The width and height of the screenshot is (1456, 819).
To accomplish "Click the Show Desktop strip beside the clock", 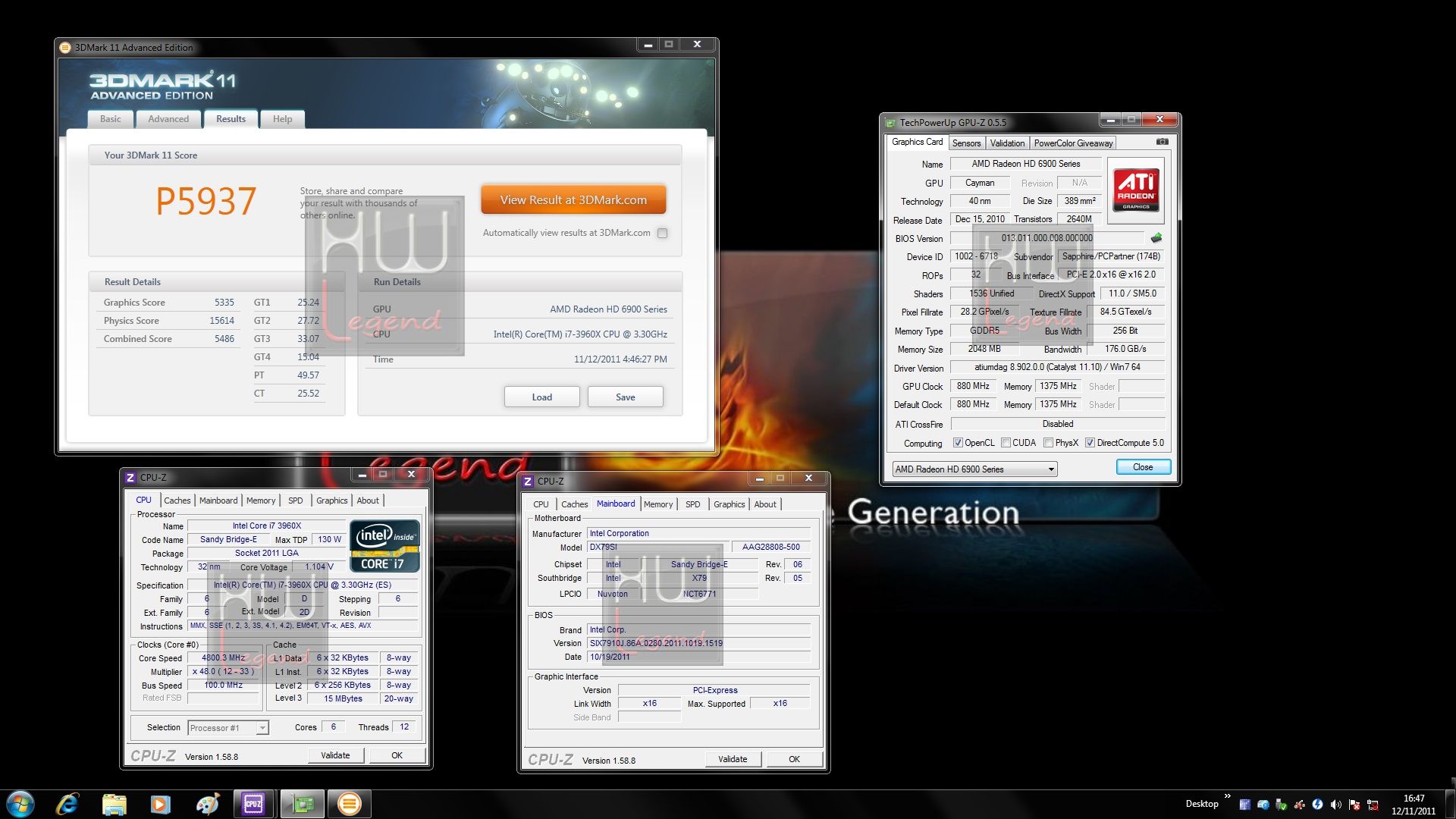I will pyautogui.click(x=1450, y=805).
